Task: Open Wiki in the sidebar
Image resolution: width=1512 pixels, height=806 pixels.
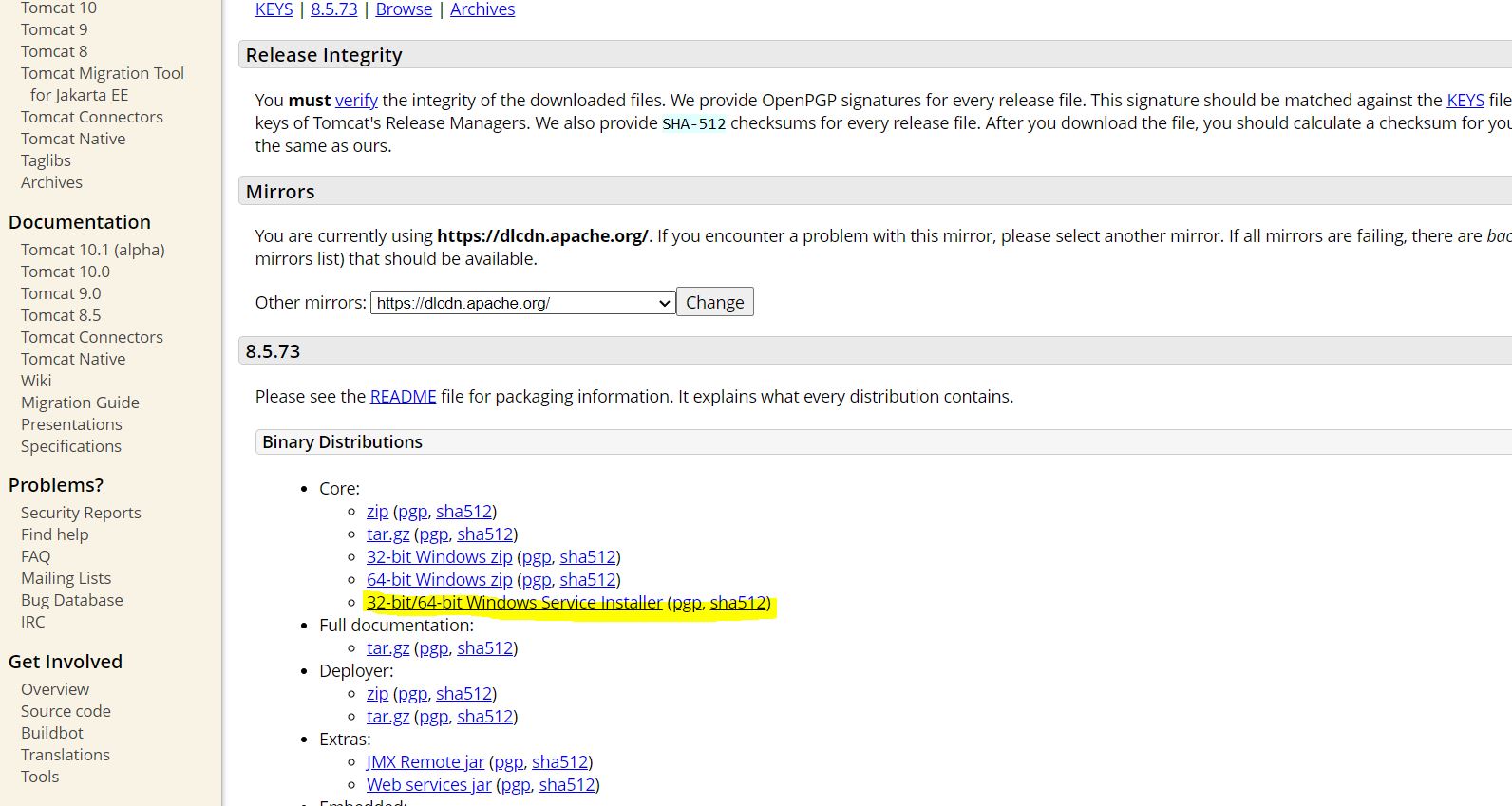Action: tap(36, 381)
